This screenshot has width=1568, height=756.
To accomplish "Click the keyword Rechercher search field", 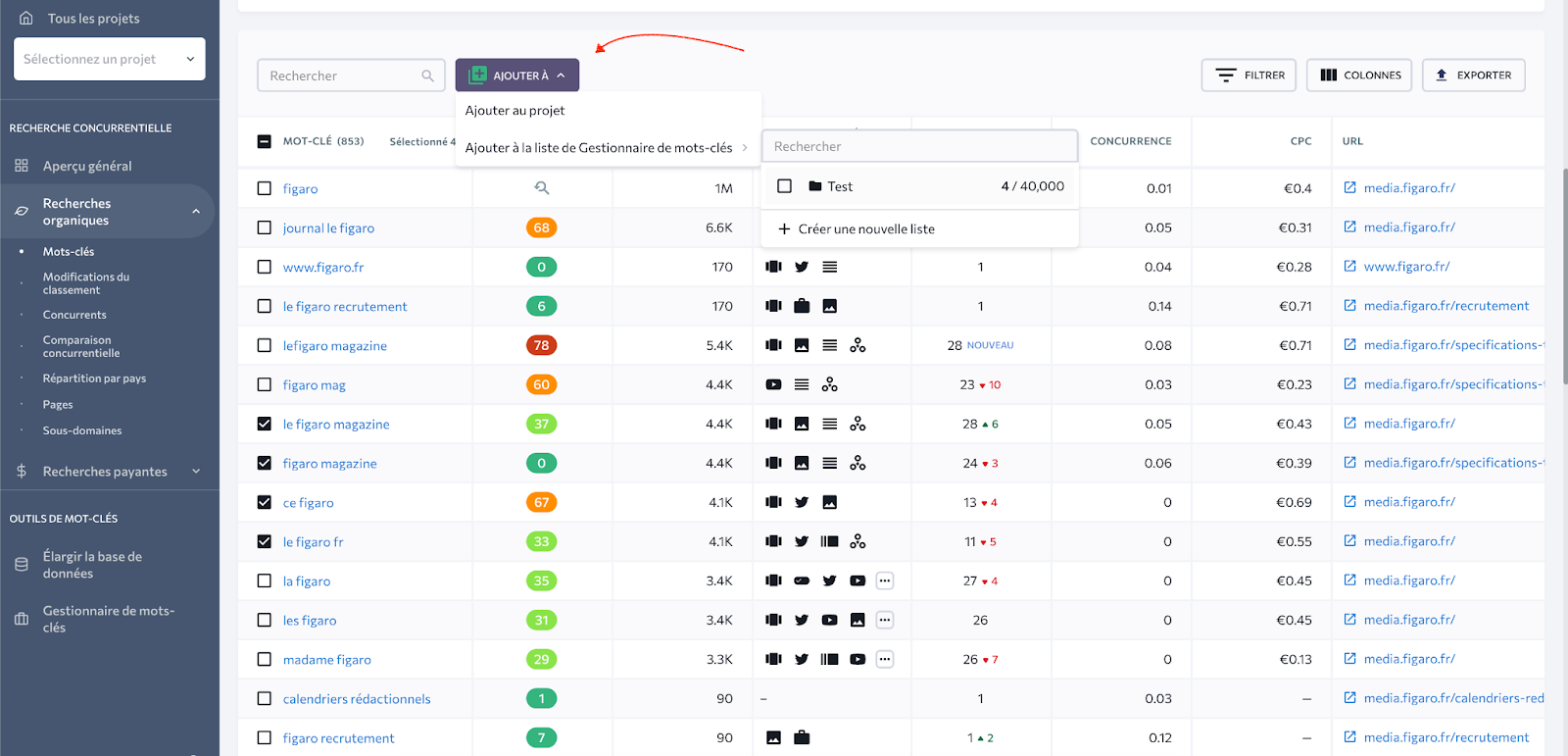I will [351, 76].
